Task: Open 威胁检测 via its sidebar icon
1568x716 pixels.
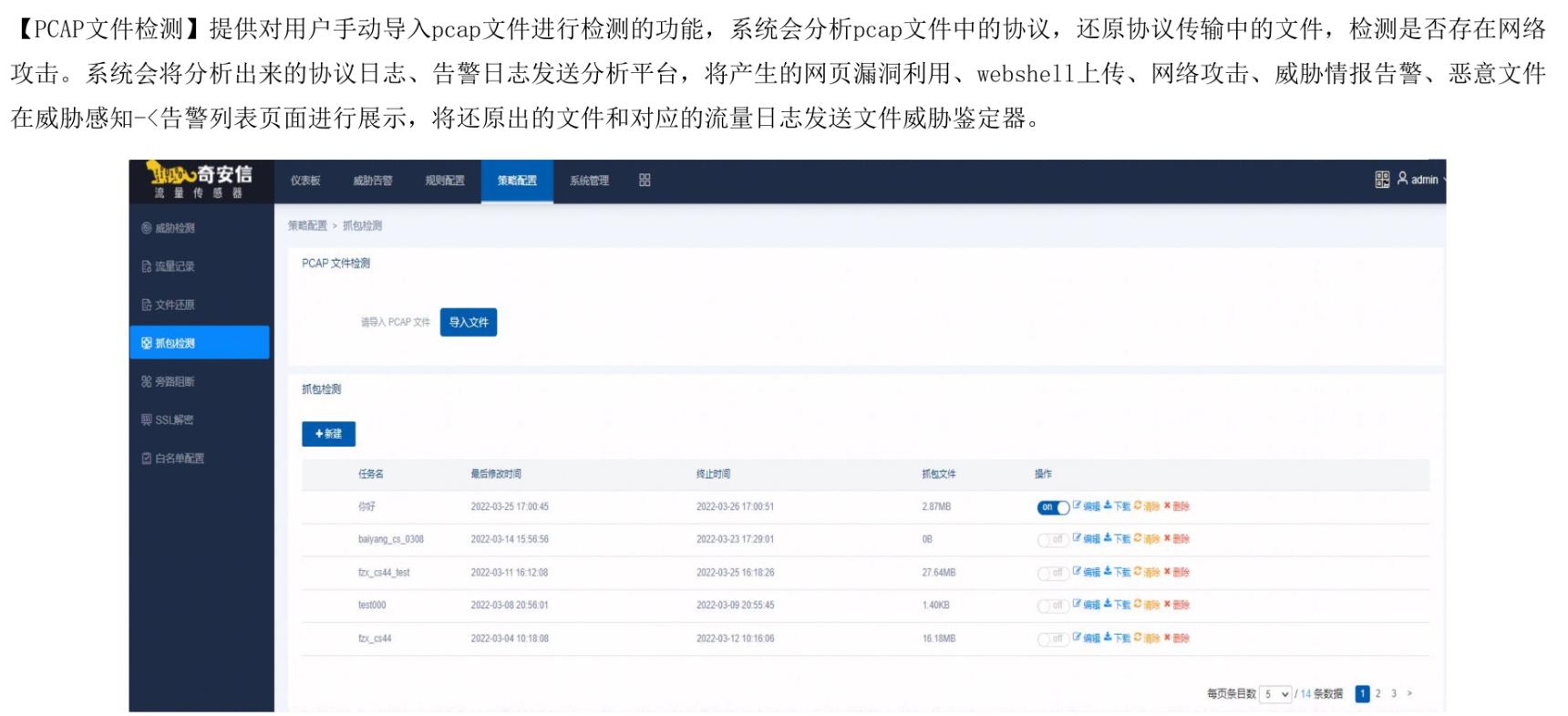Action: point(146,228)
